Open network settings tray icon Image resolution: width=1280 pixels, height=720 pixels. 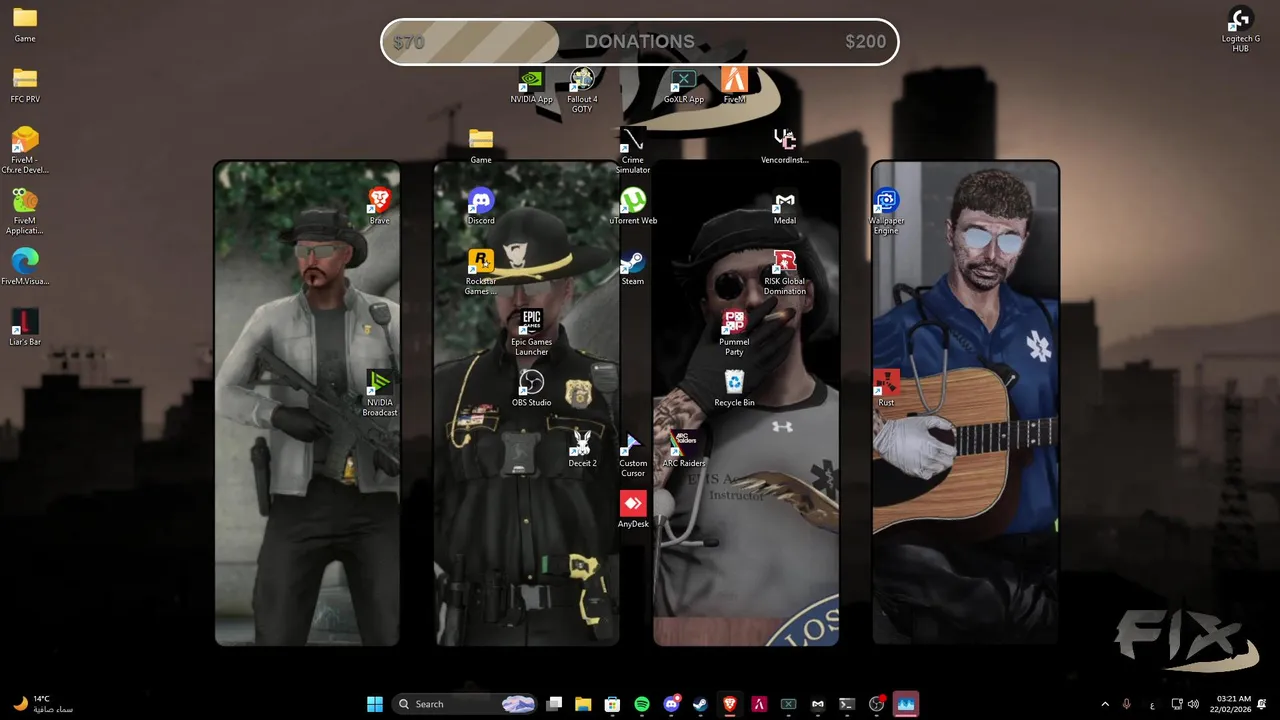tap(1177, 704)
